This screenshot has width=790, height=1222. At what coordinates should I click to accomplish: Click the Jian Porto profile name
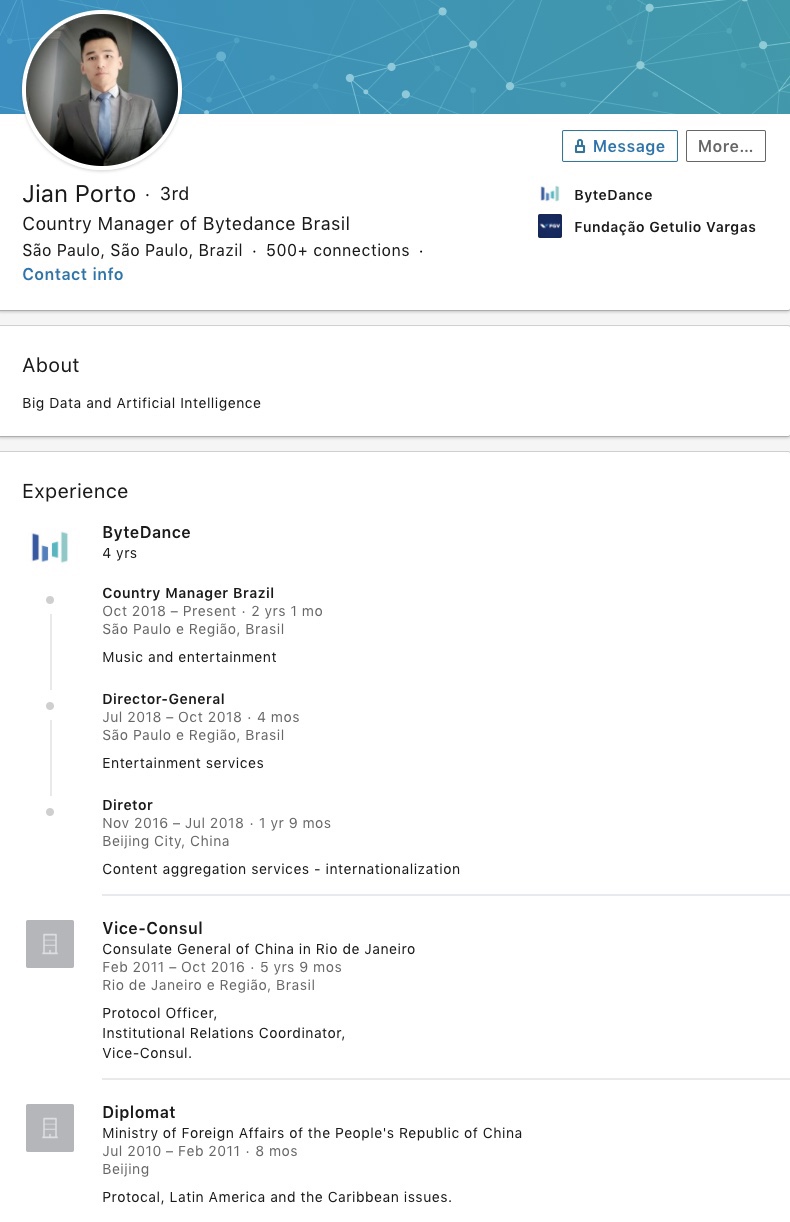coord(79,194)
